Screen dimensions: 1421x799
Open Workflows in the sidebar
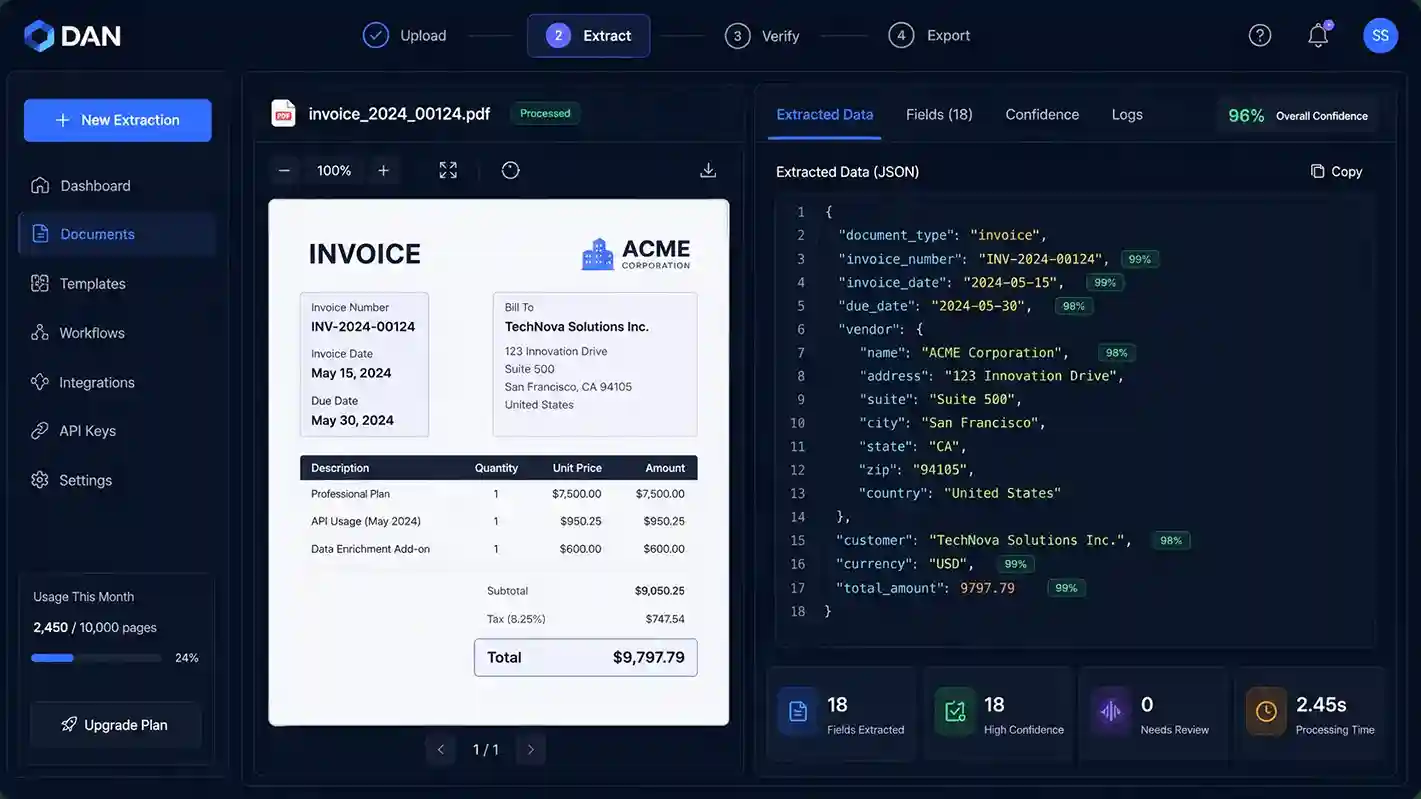coord(117,333)
